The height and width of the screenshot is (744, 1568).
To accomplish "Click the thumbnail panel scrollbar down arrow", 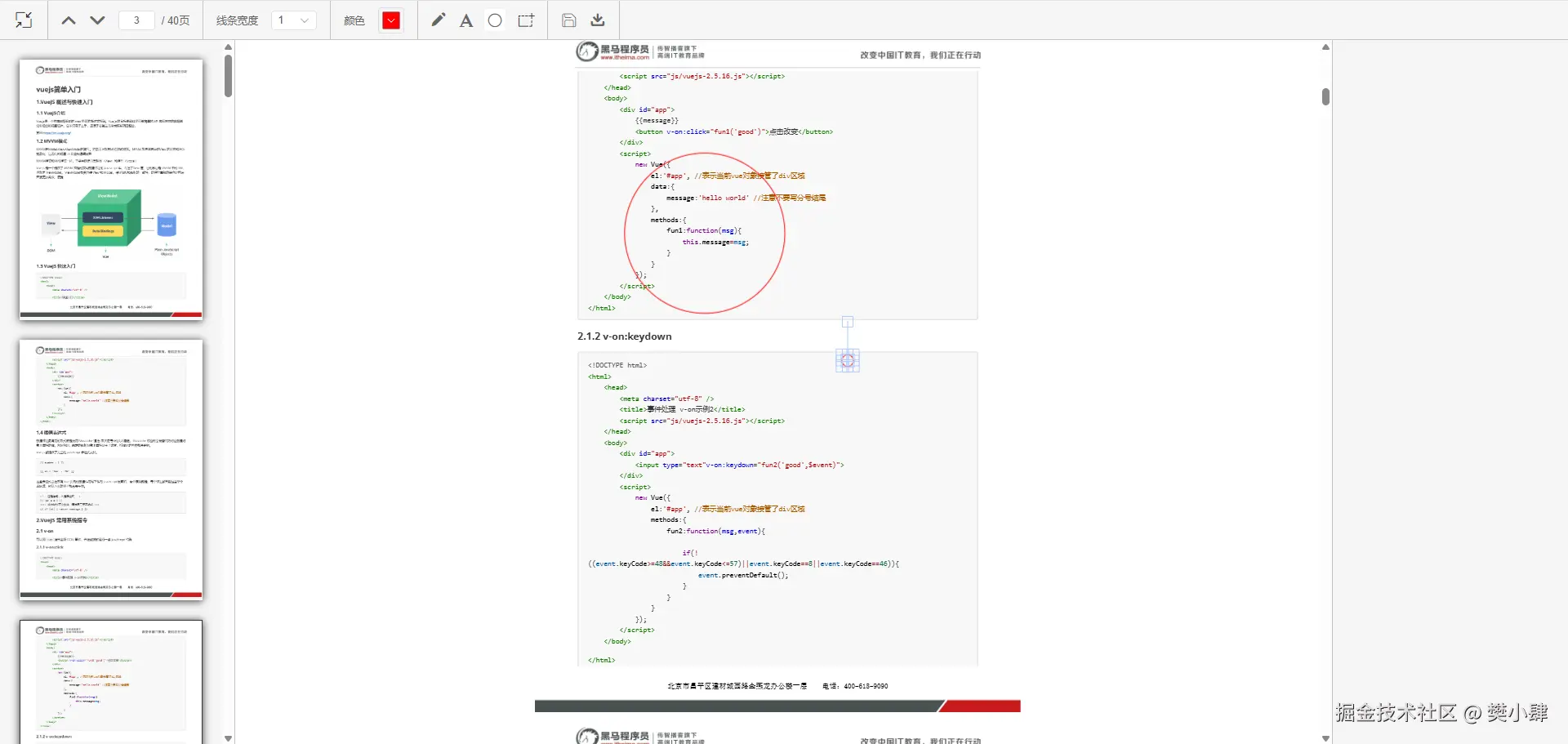I will click(229, 738).
